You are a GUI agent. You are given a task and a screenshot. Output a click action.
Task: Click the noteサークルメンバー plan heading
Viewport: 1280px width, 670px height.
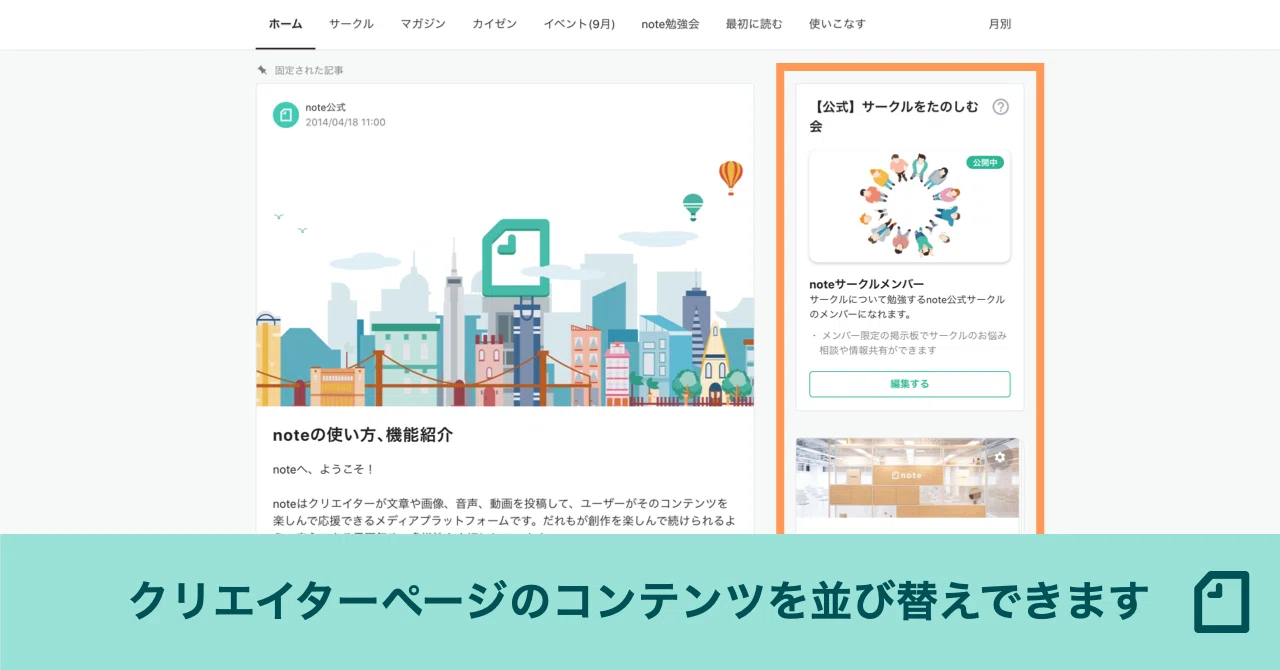[867, 284]
